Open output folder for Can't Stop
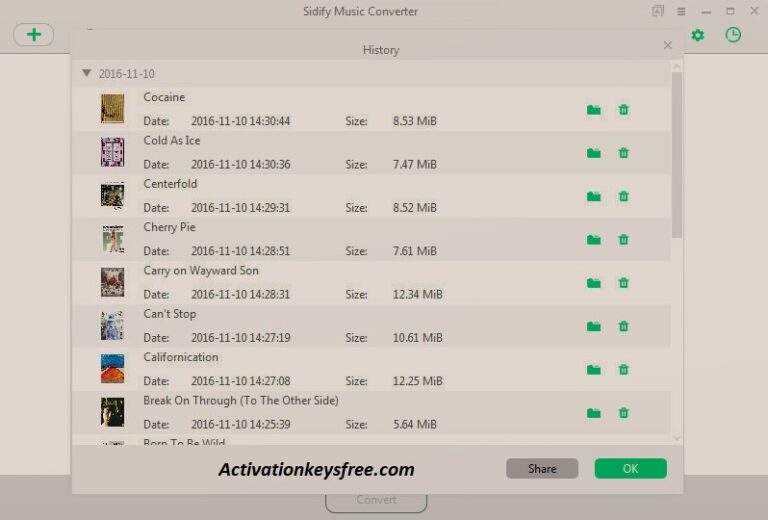Viewport: 768px width, 520px height. [594, 327]
